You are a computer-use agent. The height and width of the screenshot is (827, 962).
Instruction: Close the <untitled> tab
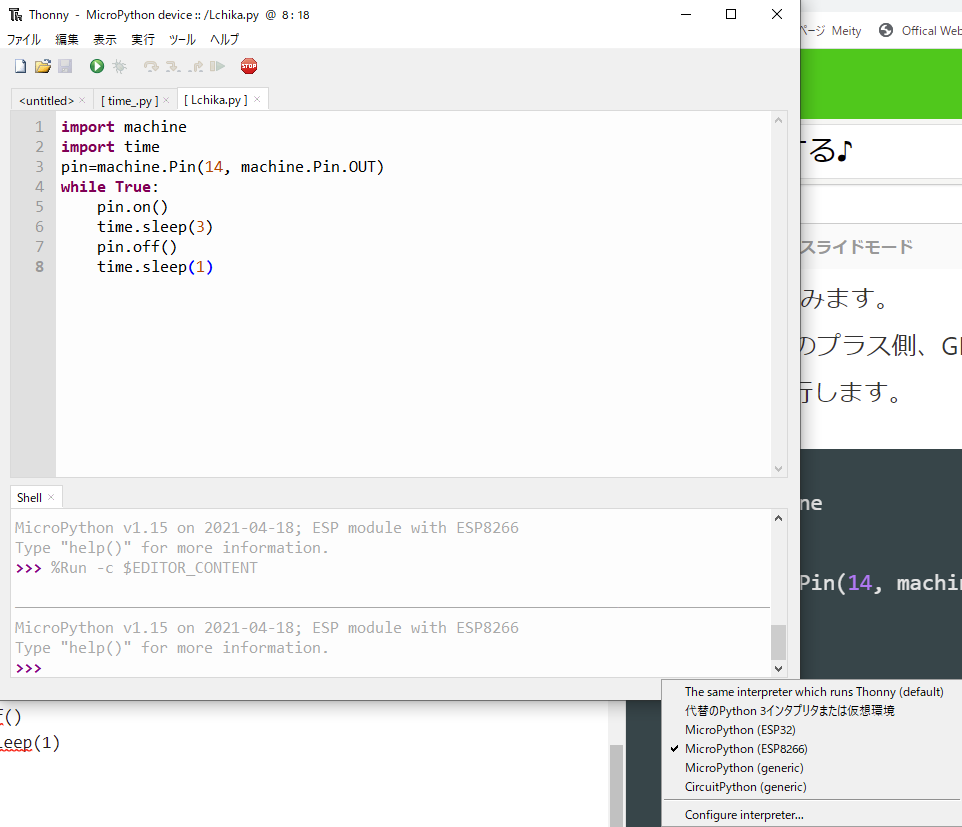(82, 100)
